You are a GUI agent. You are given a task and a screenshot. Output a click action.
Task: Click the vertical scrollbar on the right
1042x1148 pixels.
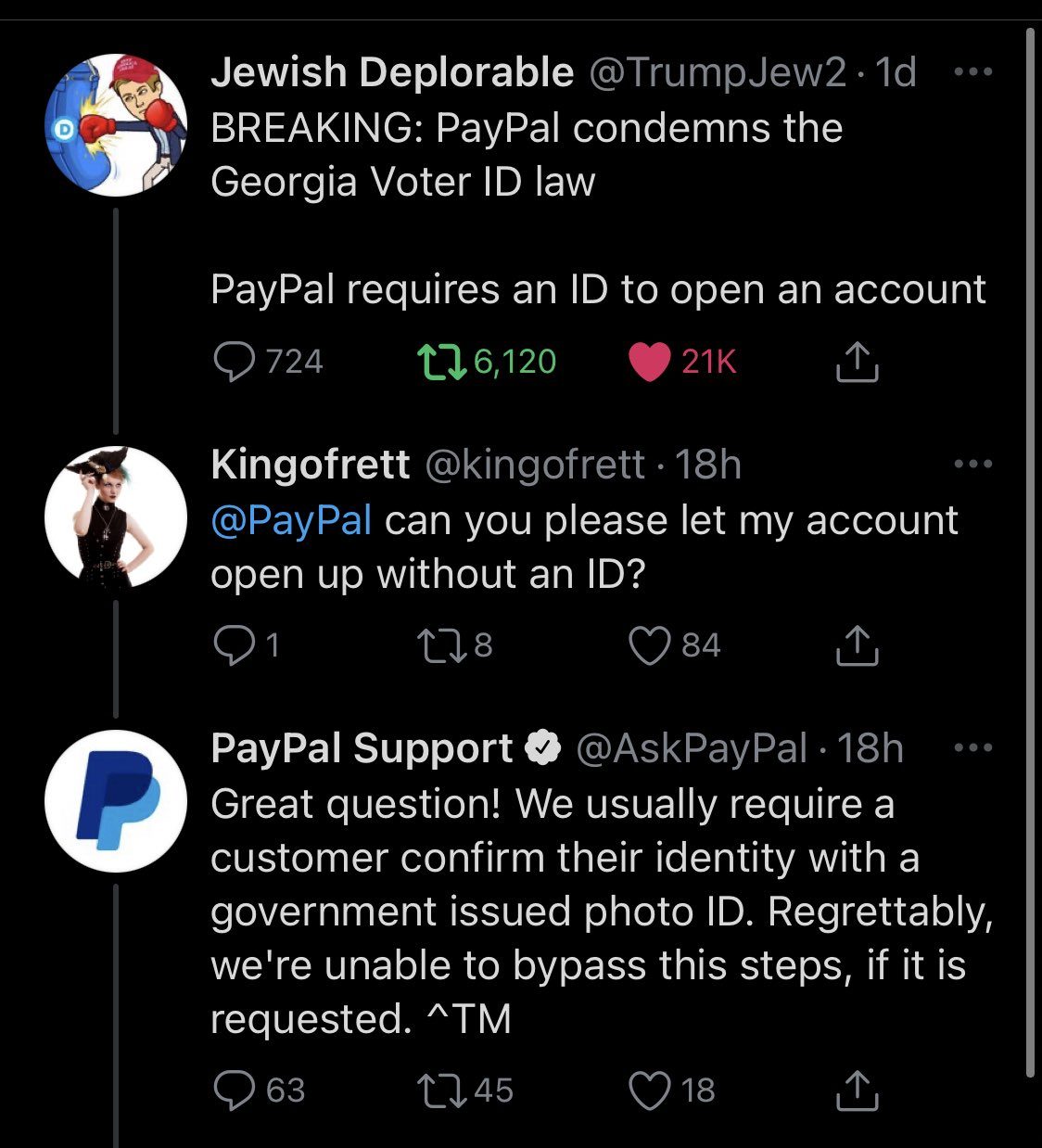[1030, 556]
